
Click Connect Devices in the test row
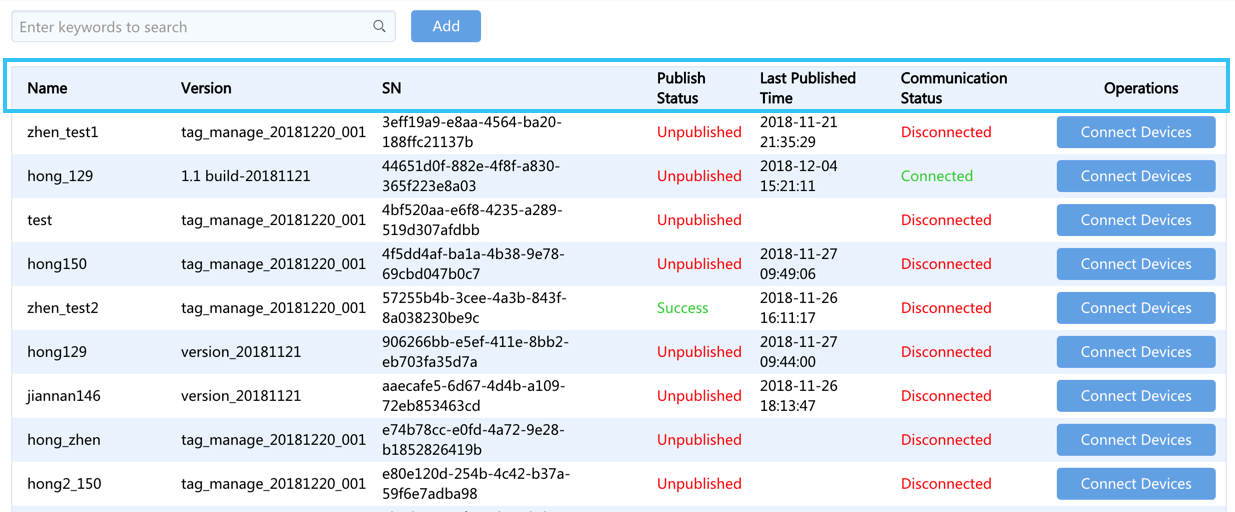1136,220
